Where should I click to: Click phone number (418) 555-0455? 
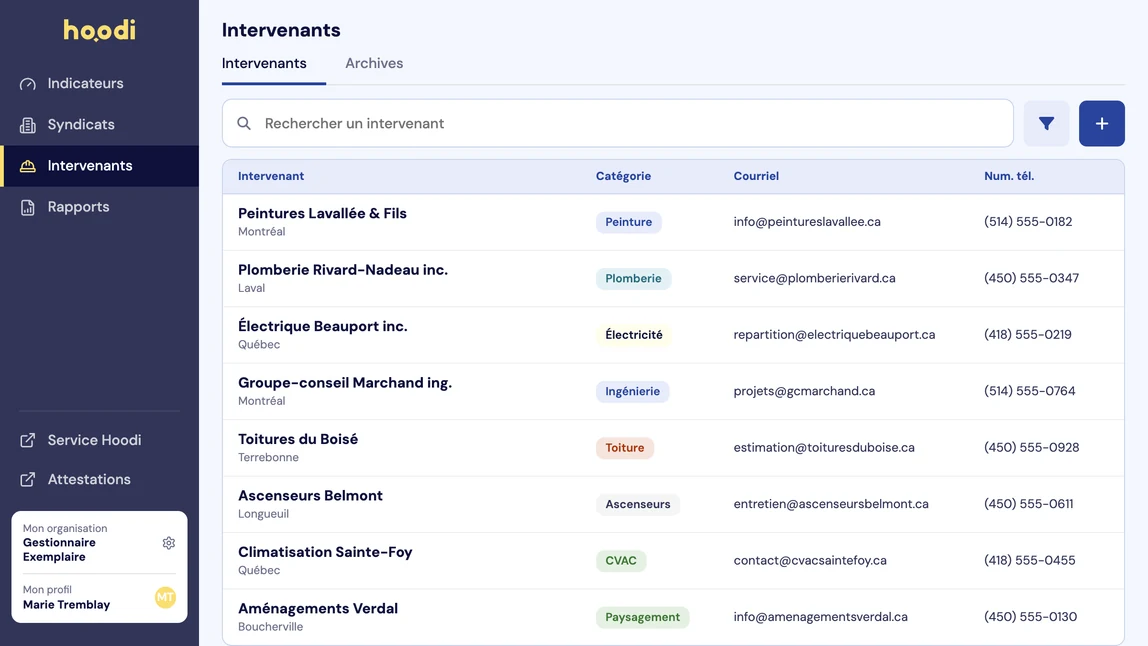(x=1029, y=560)
